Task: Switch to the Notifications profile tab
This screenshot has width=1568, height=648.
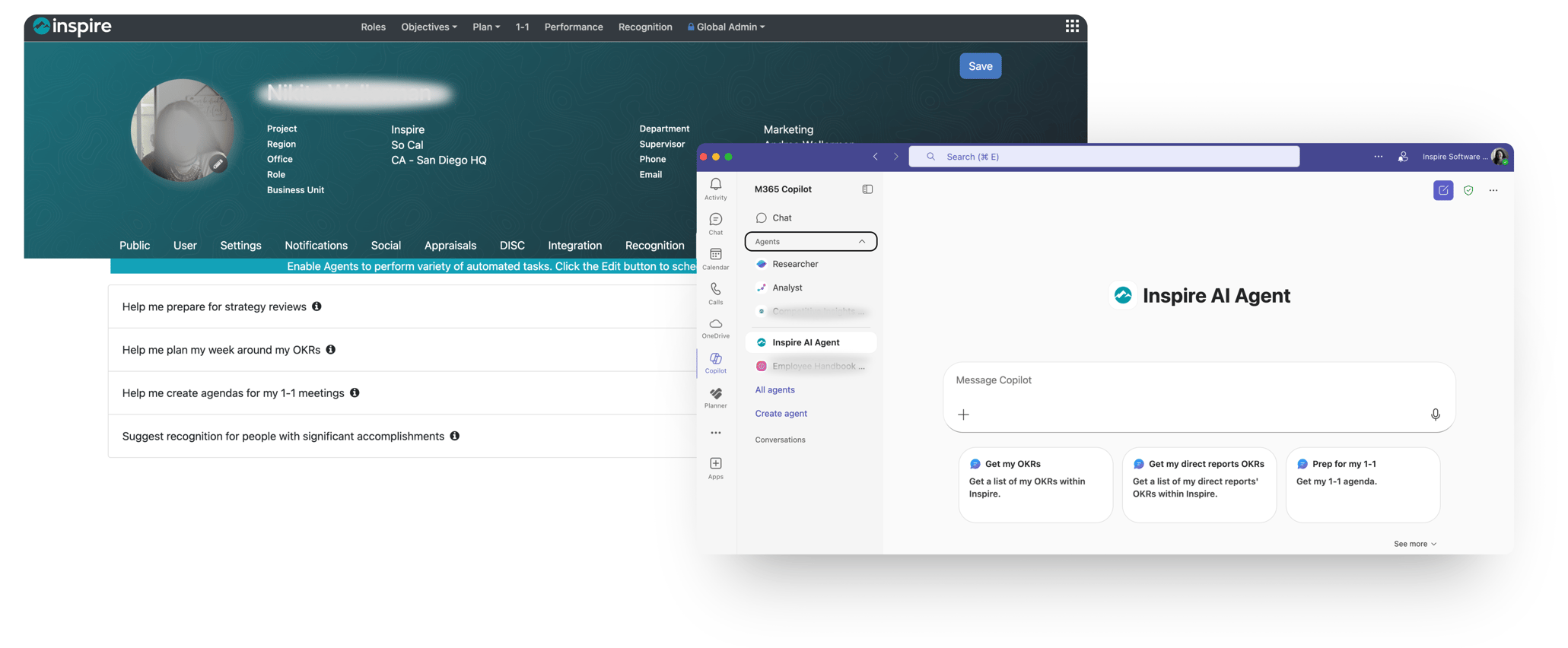Action: point(316,246)
